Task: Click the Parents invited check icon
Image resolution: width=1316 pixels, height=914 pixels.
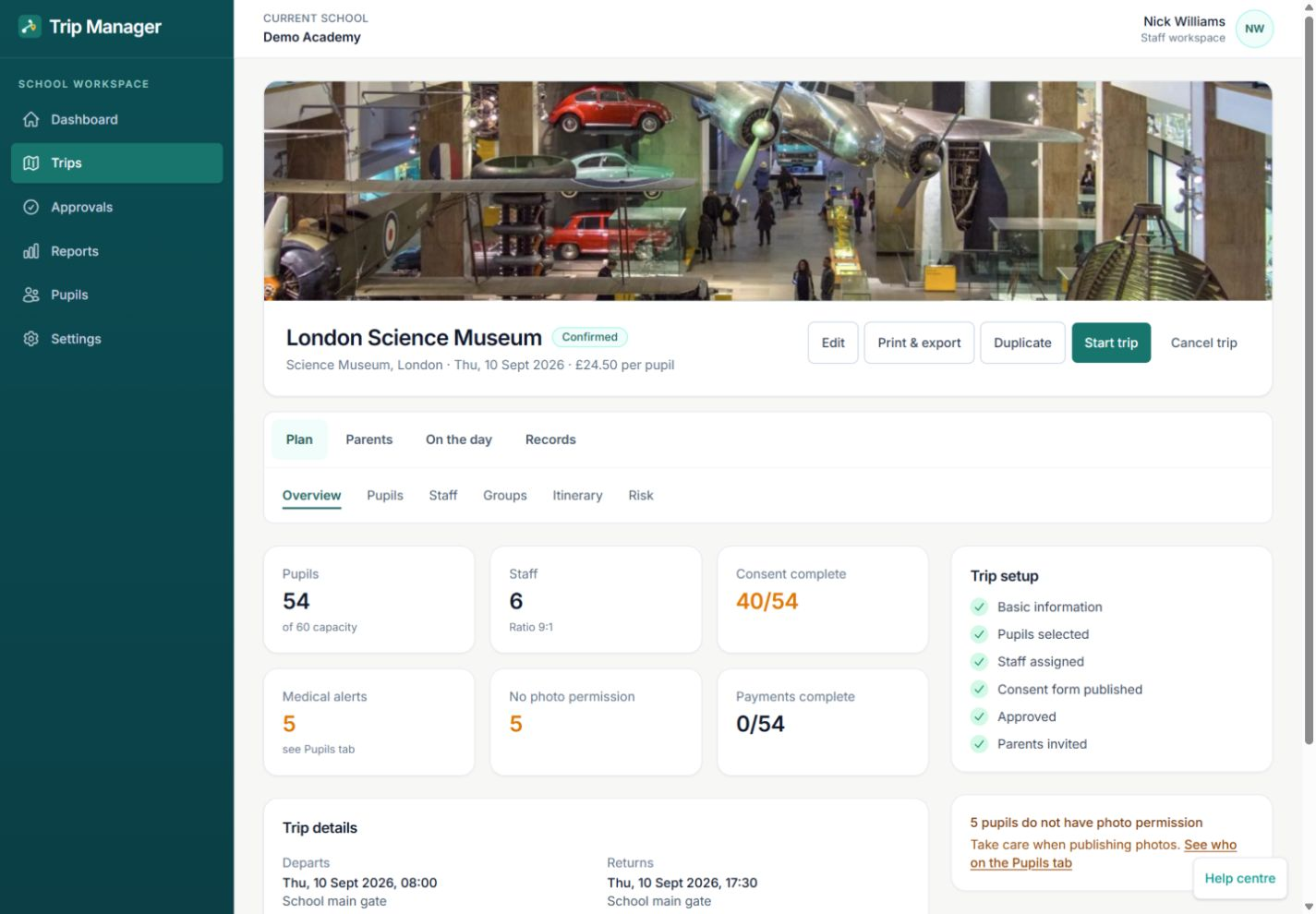Action: 979,744
